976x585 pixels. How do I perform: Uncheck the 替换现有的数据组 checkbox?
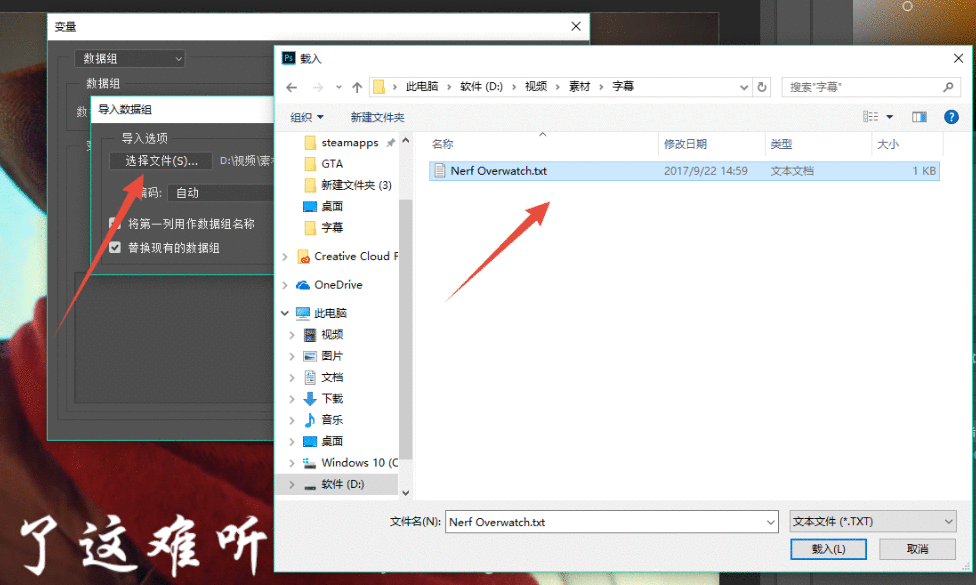[115, 247]
